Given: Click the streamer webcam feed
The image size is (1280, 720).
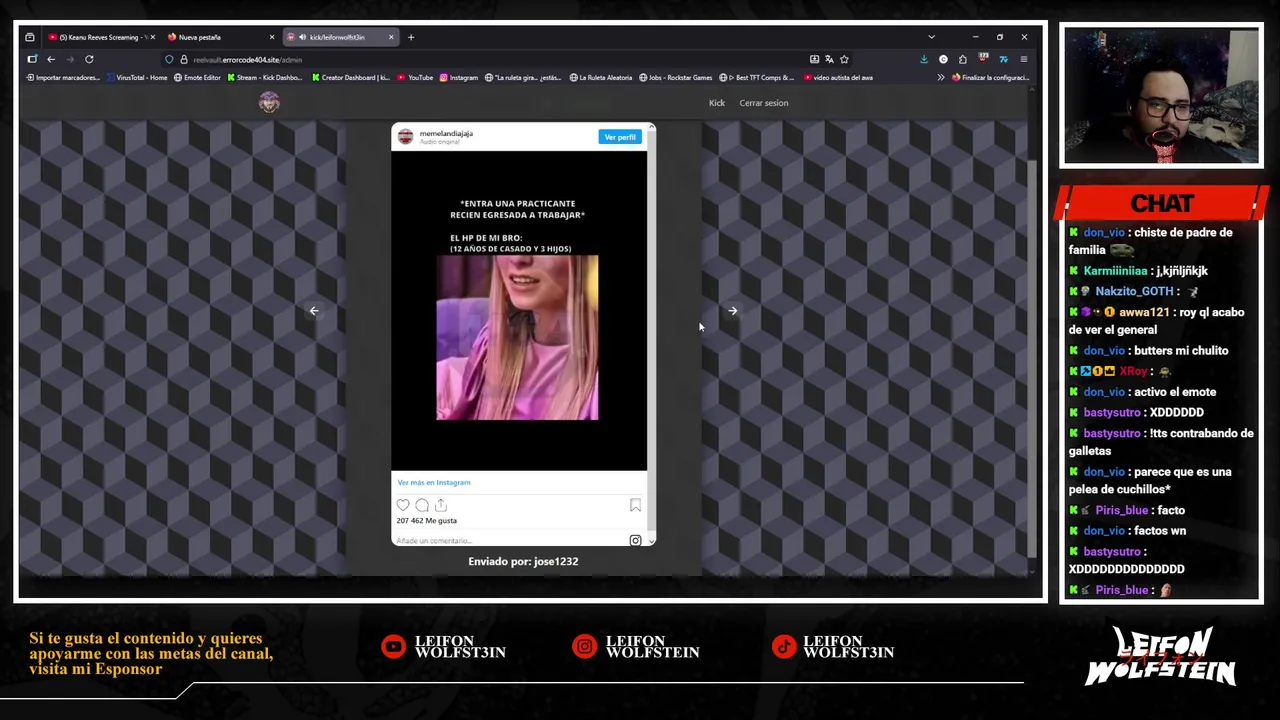Looking at the screenshot, I should coord(1161,96).
